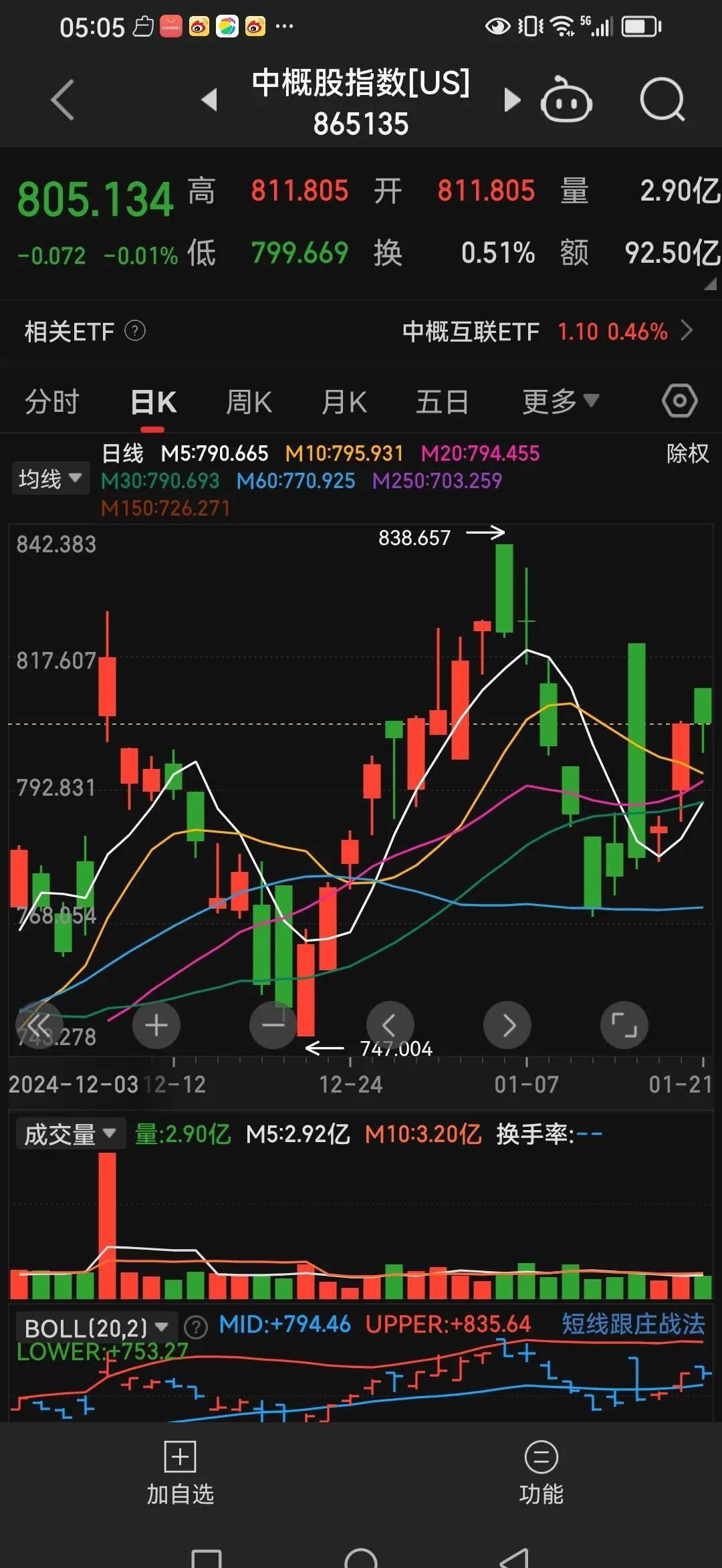722x1568 pixels.
Task: Tap the back arrow in header
Action: 62,100
